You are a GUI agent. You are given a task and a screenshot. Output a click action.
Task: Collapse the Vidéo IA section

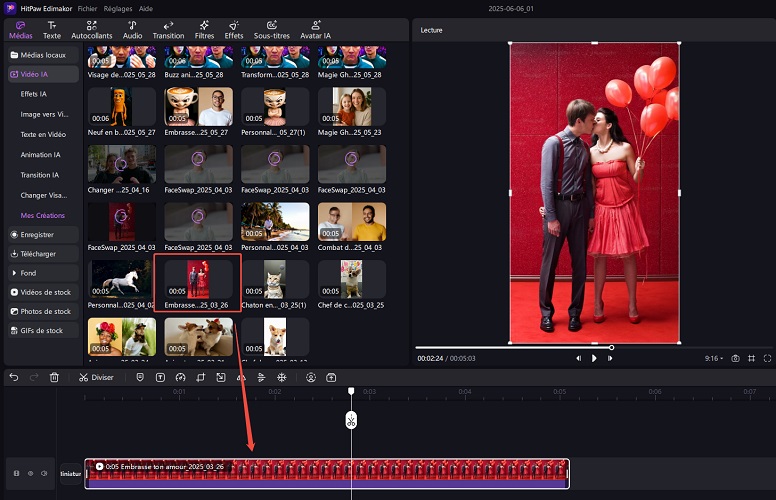pyautogui.click(x=43, y=74)
